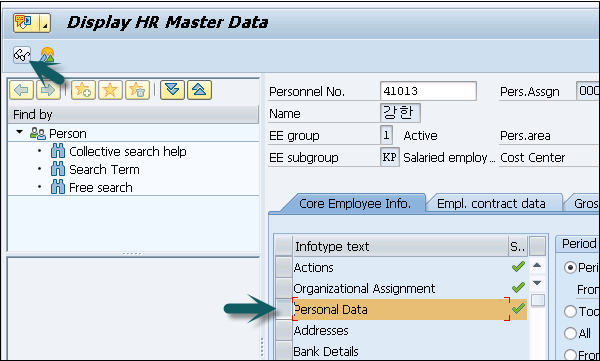
Task: Click the Personnel No. input field
Action: coord(428,91)
